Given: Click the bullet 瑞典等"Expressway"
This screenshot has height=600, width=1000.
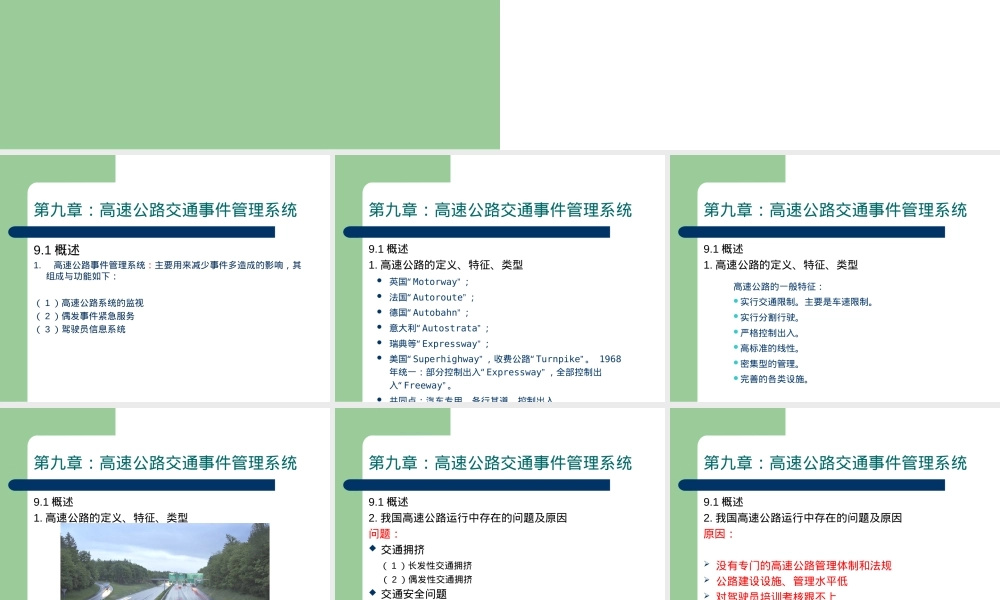Looking at the screenshot, I should 439,344.
